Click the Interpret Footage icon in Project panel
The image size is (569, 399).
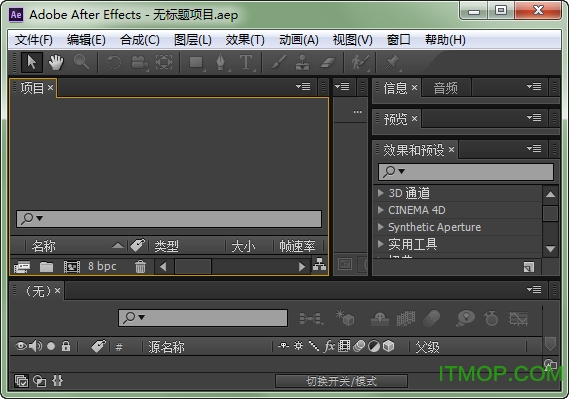22,267
